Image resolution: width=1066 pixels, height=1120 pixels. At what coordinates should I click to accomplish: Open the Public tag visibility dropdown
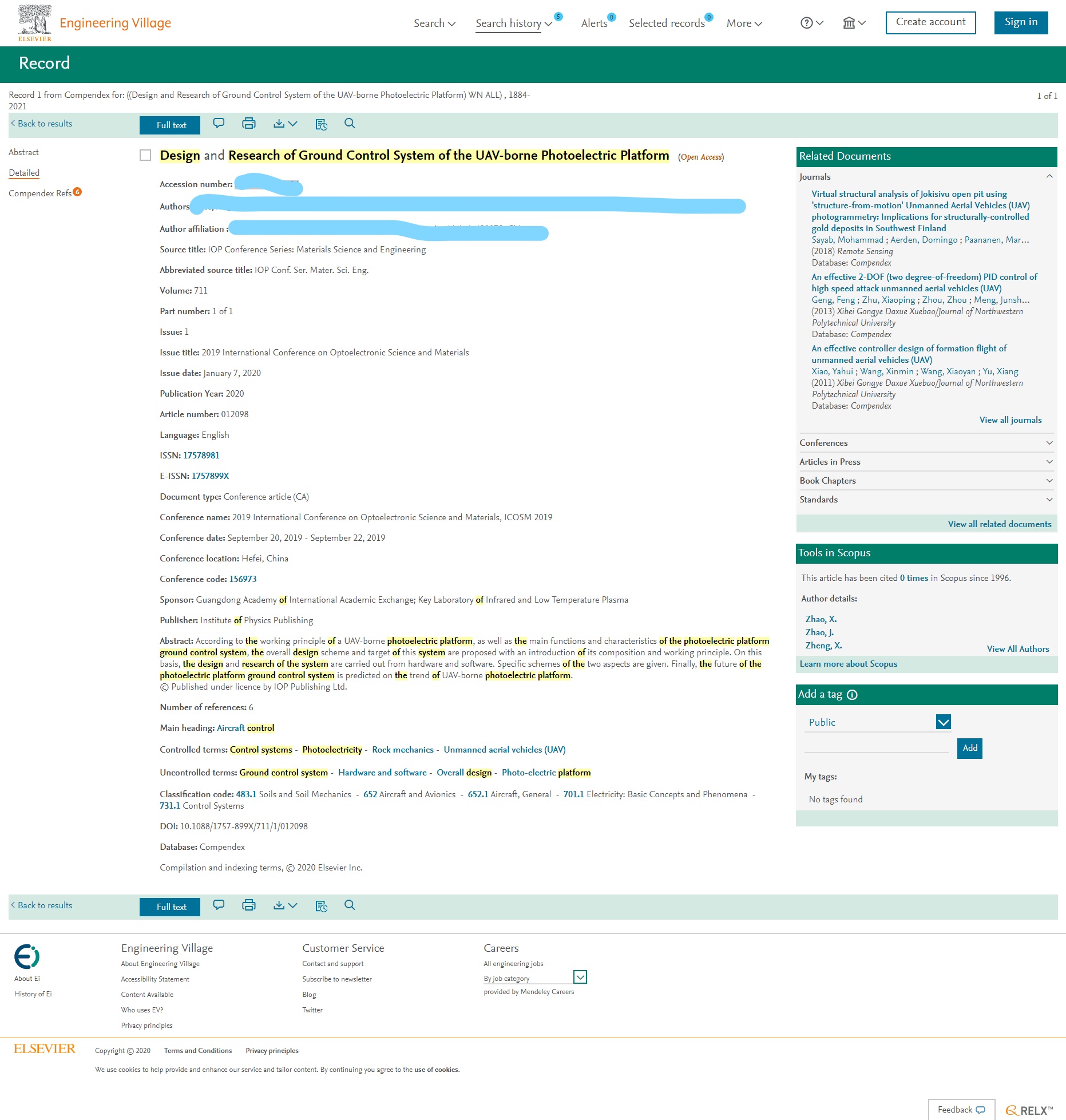tap(943, 722)
